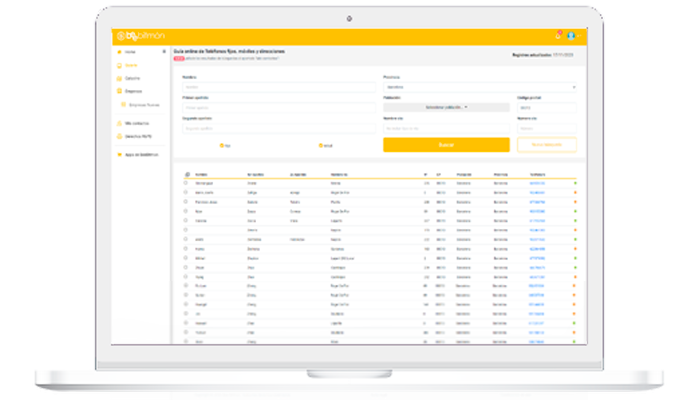700x400 pixels.
Task: Select the second radio option below Segundo apellido
Action: pyautogui.click(x=321, y=145)
